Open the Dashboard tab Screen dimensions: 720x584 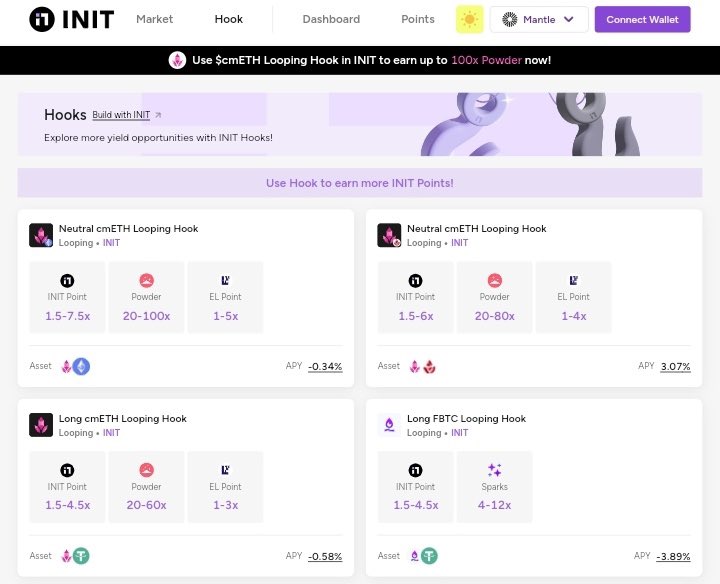coord(331,19)
